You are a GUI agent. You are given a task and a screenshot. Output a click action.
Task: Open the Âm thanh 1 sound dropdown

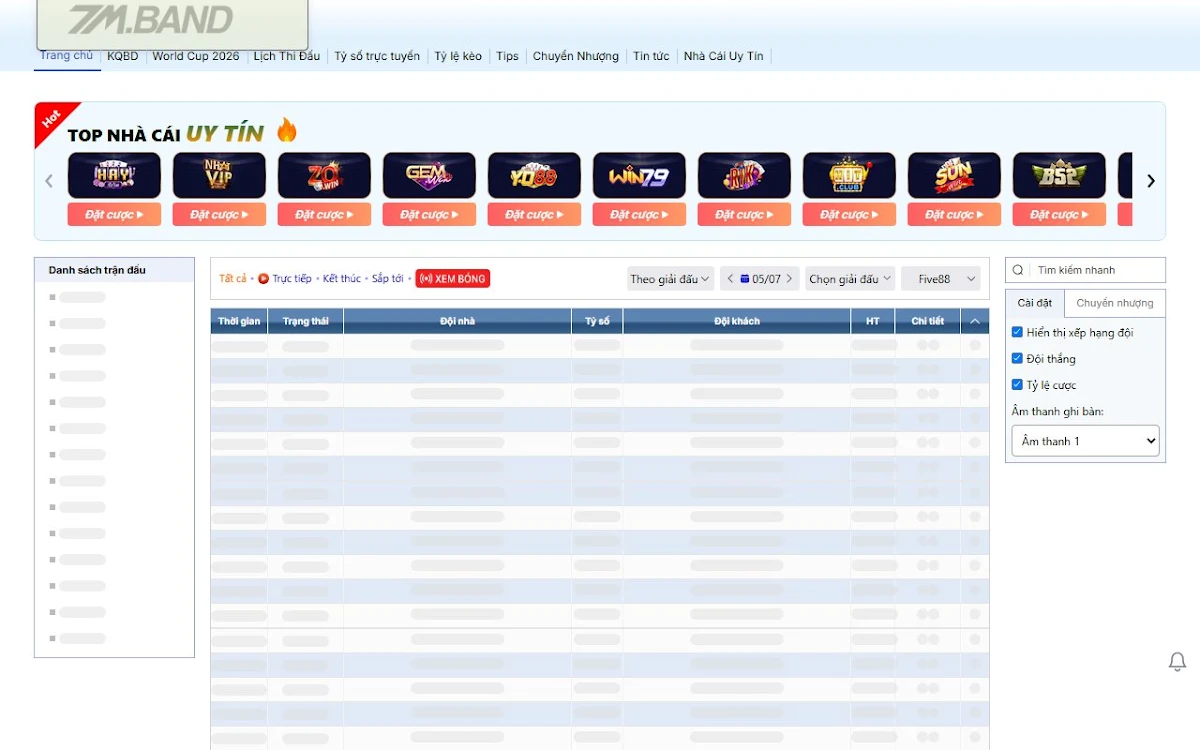click(1085, 441)
